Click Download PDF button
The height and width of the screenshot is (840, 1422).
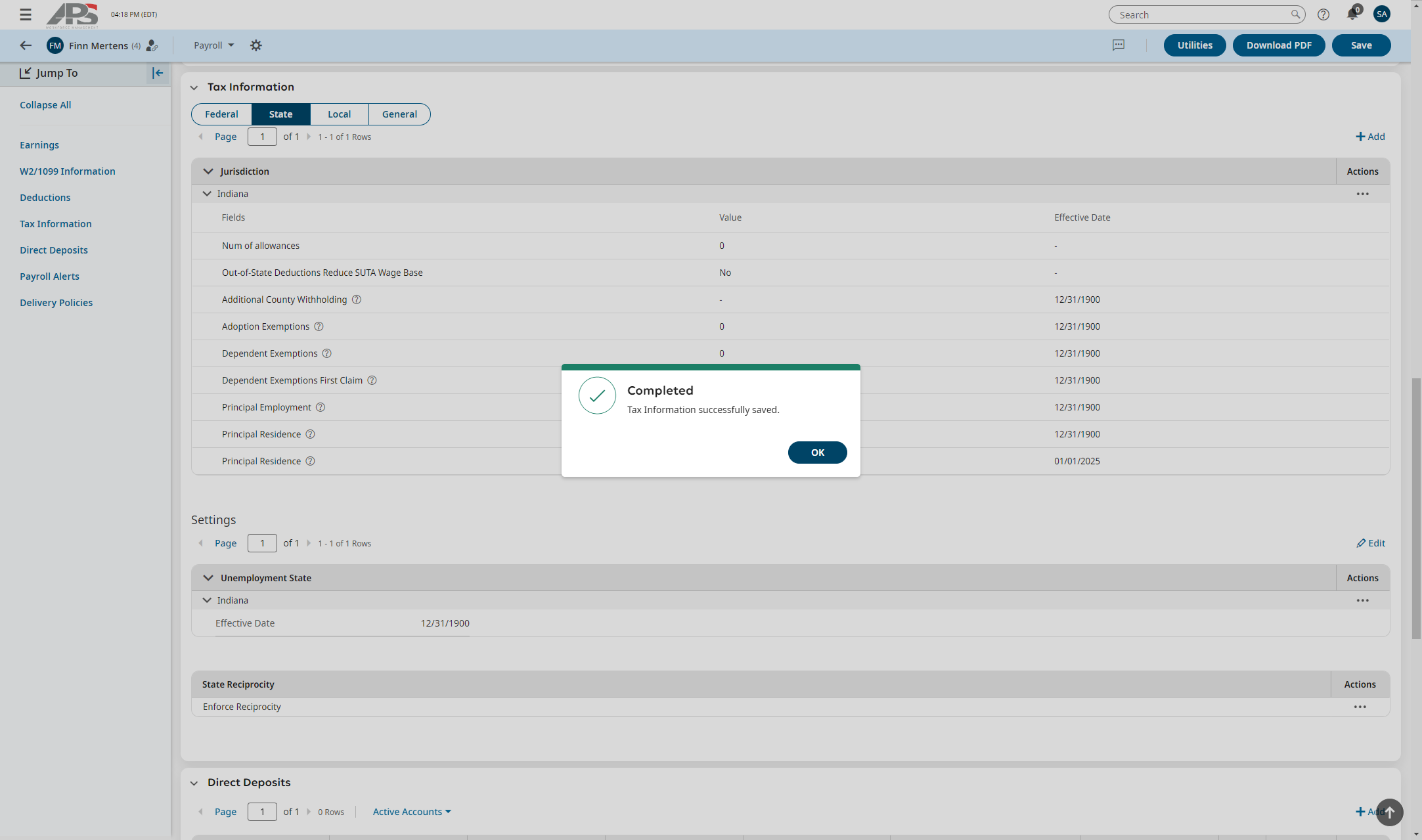[1279, 45]
